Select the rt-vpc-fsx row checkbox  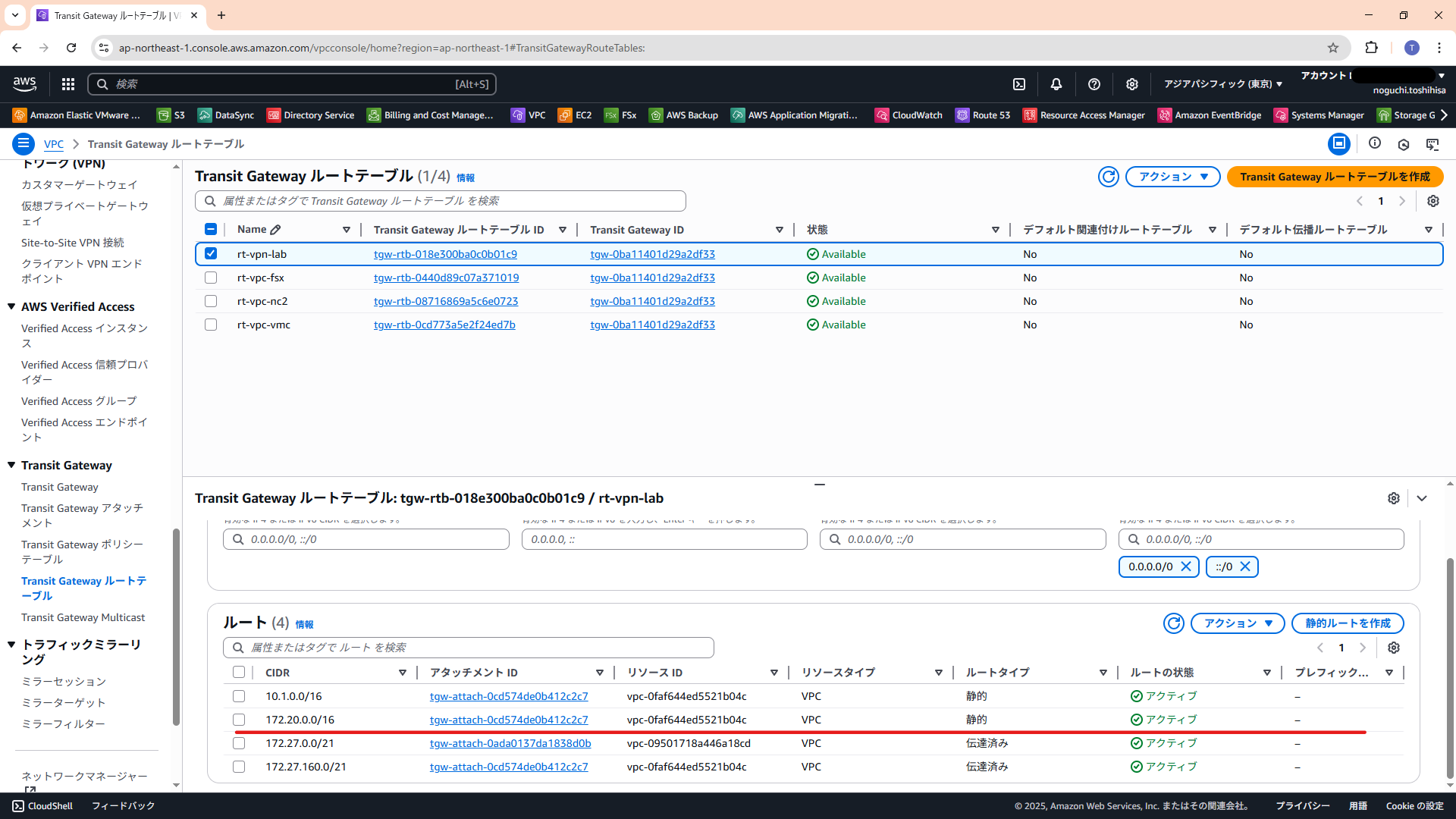point(211,278)
